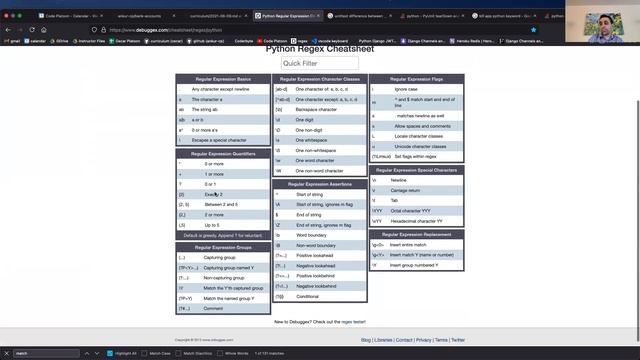Click the 'Ignore case' flag row

point(416,89)
